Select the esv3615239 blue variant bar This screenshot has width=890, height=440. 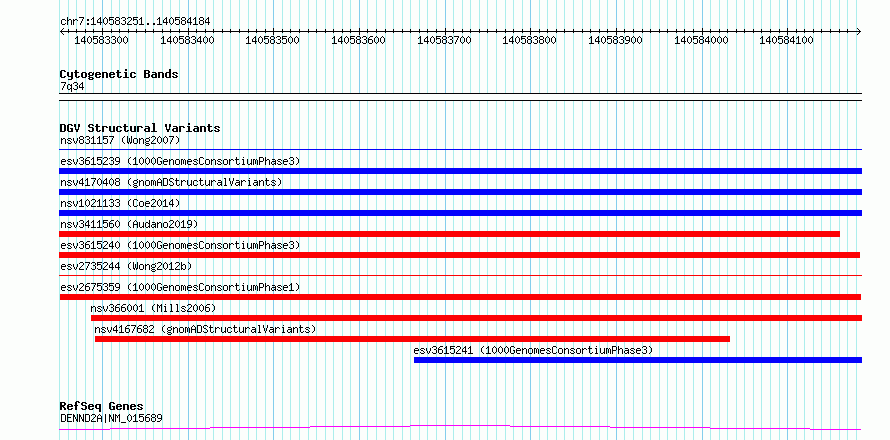tap(460, 171)
